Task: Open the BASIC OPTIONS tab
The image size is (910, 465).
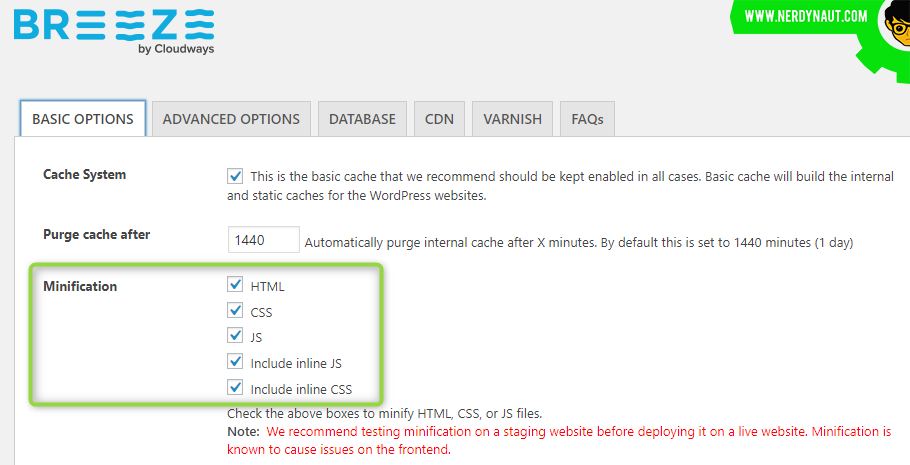Action: click(x=83, y=119)
